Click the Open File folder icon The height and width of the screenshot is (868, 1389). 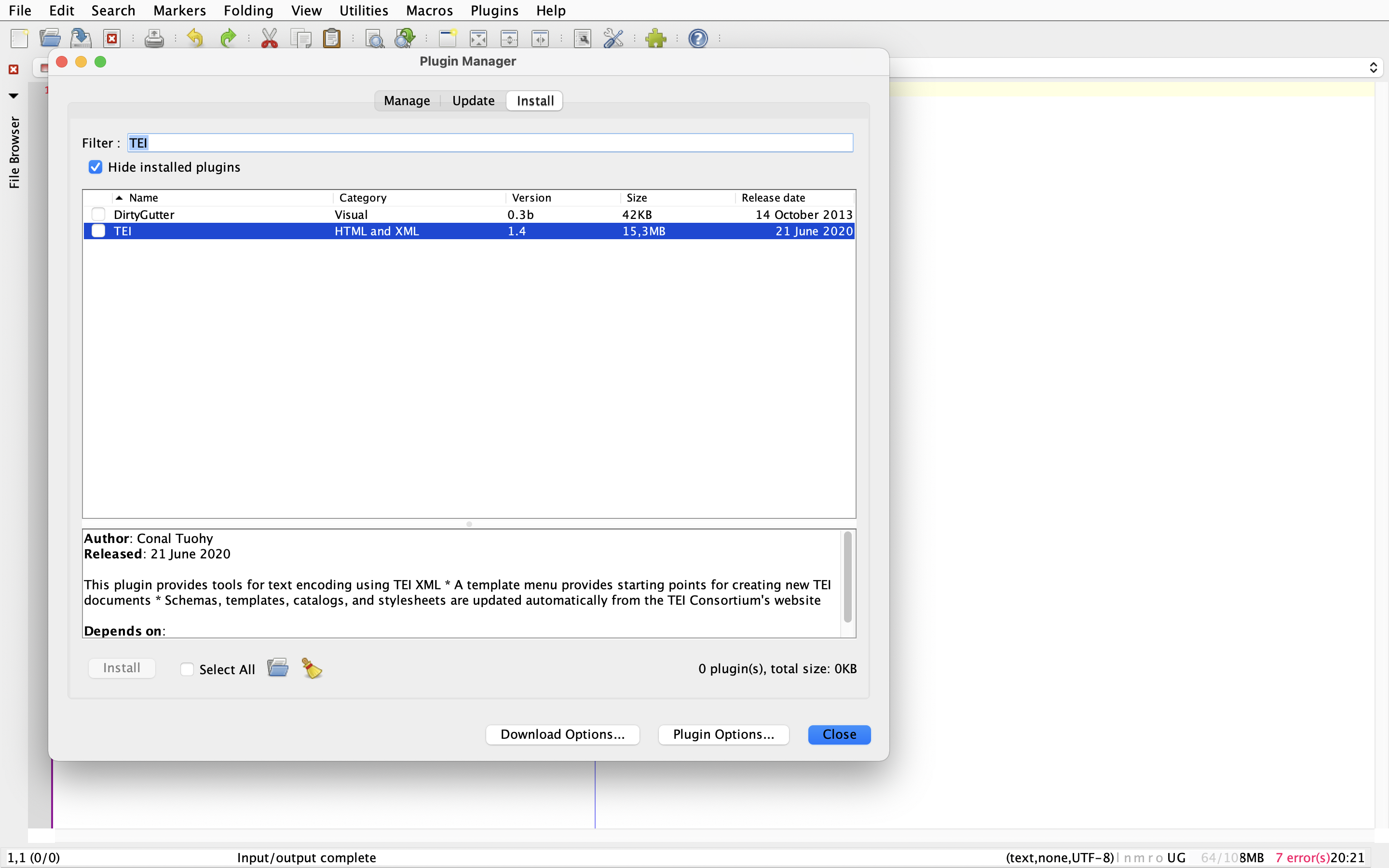click(50, 39)
